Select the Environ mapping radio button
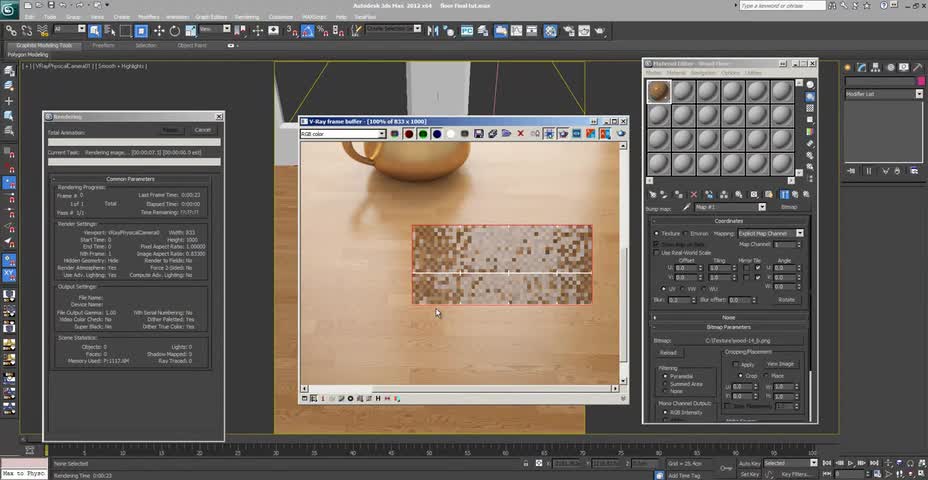Screen dimensions: 928x480 685,233
